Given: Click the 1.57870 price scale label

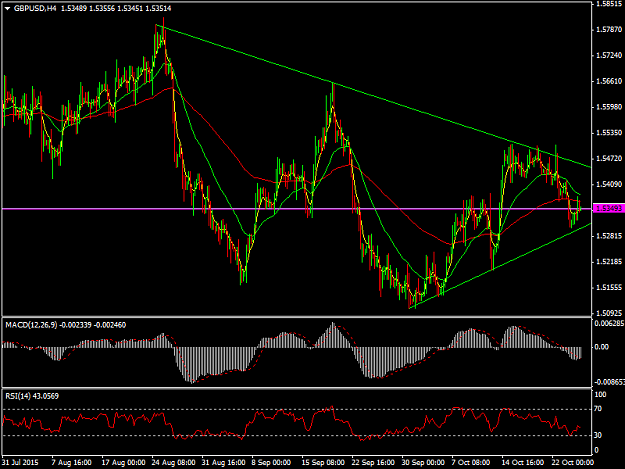Looking at the screenshot, I should [x=609, y=29].
